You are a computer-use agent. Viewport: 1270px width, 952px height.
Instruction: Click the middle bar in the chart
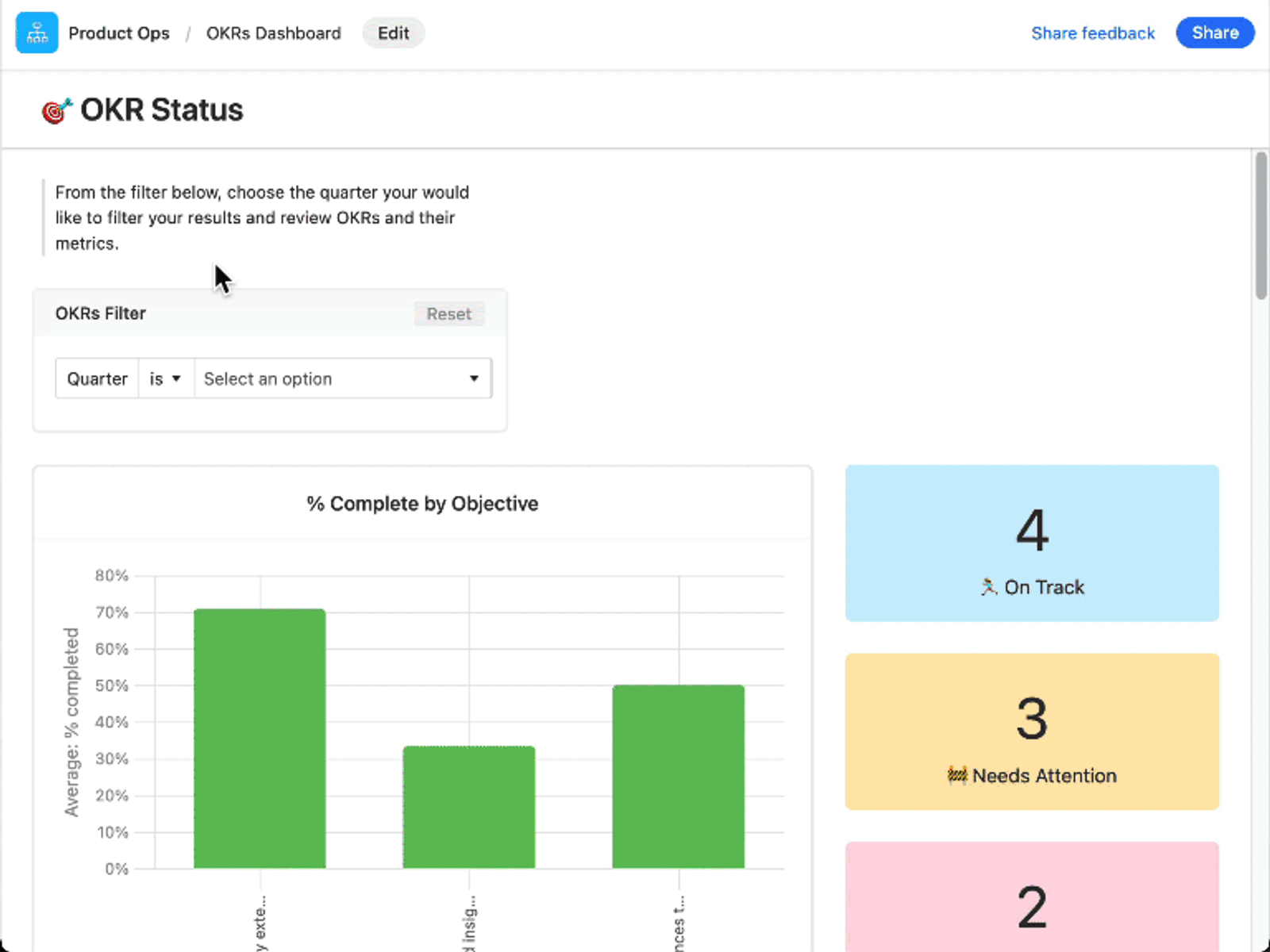(x=469, y=807)
